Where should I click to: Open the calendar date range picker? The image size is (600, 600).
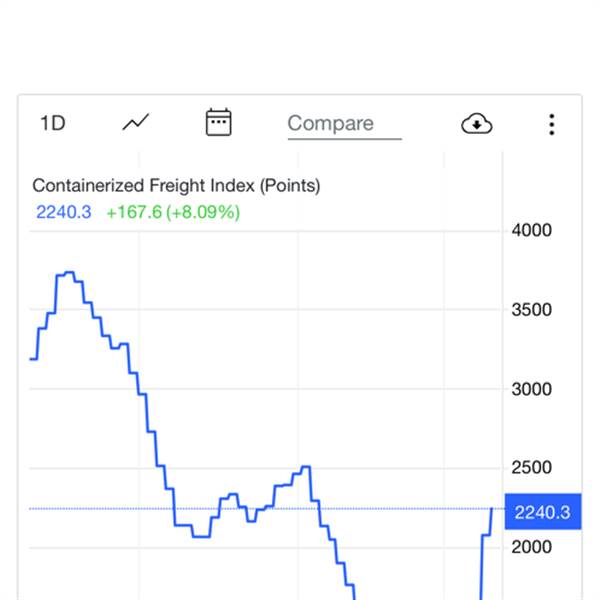218,122
